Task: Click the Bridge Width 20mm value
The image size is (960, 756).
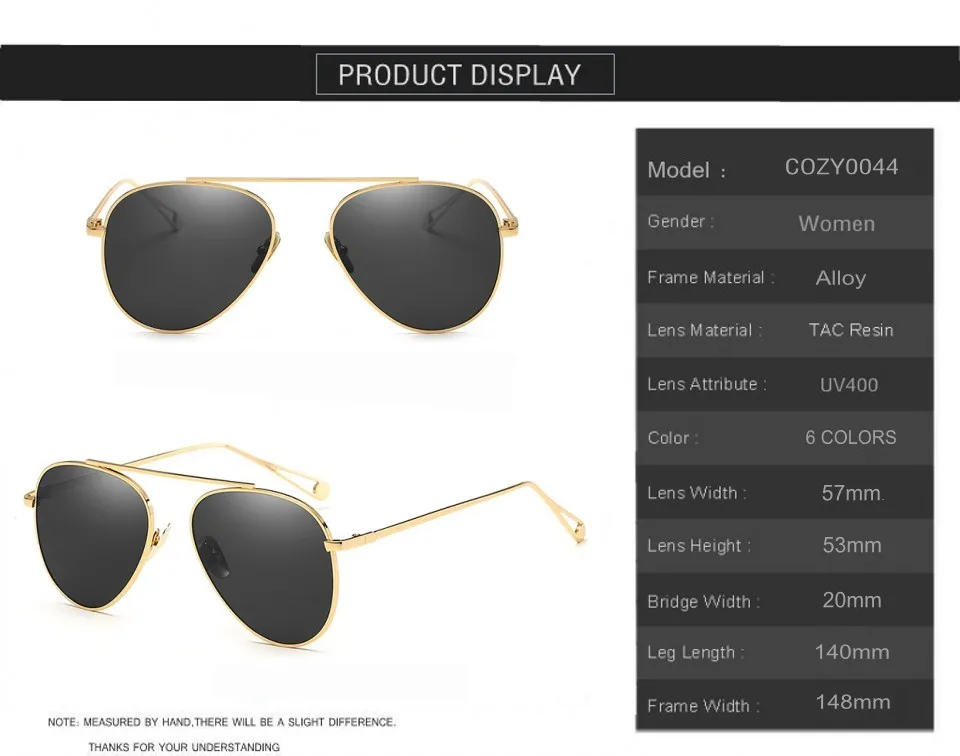Action: click(x=852, y=600)
